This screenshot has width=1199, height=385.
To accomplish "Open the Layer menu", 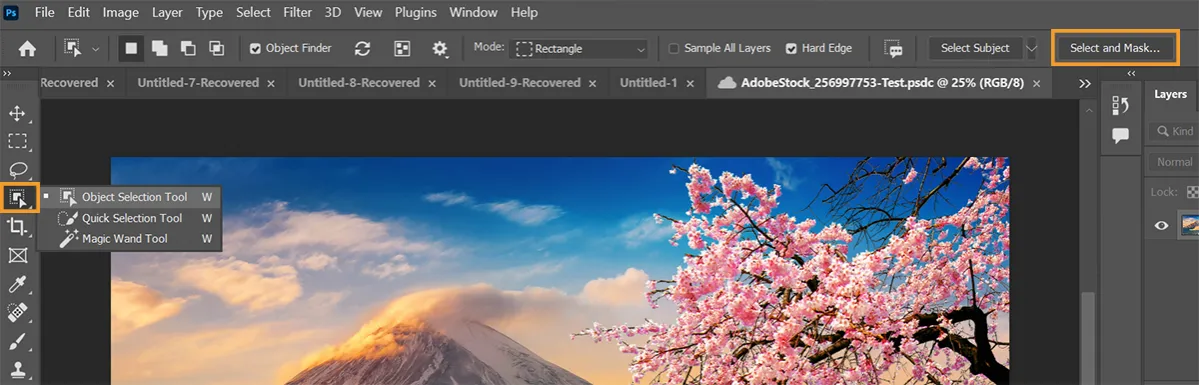I will click(x=167, y=12).
